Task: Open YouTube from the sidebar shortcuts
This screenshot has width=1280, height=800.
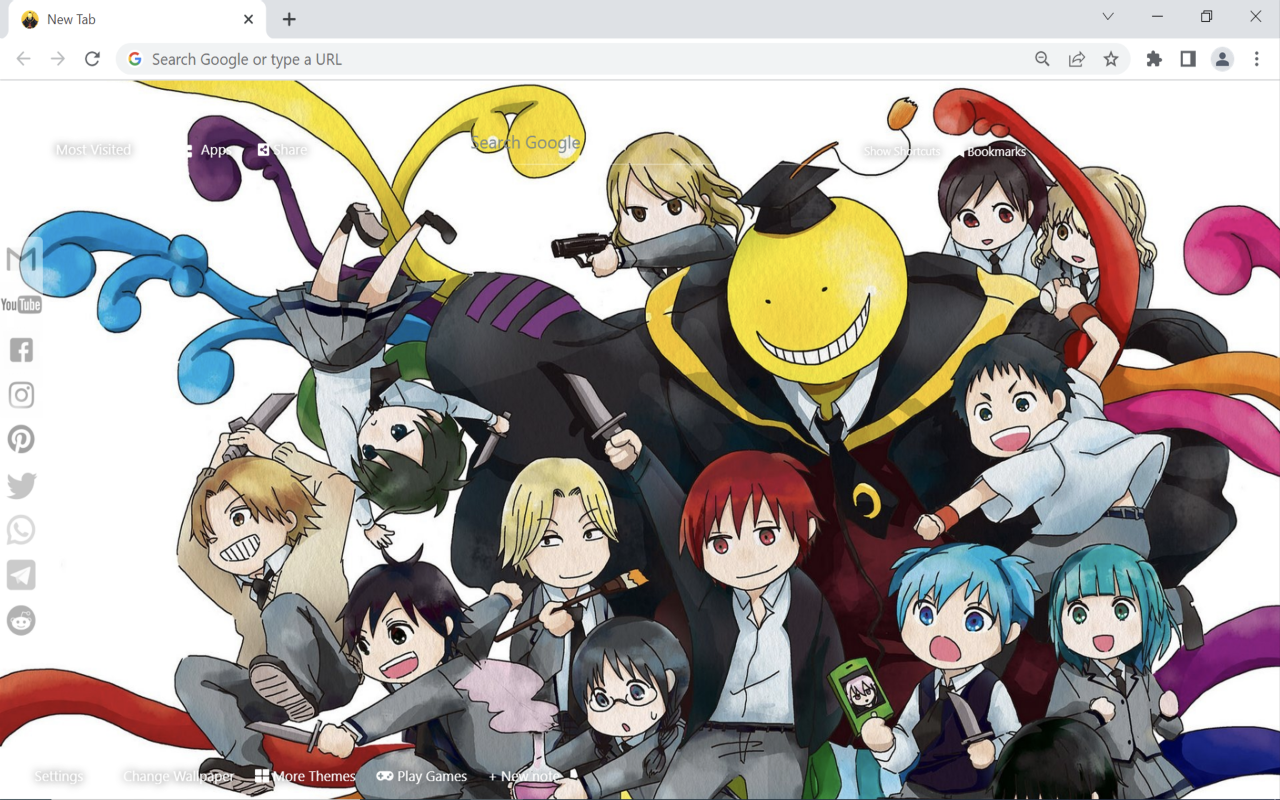Action: pos(21,305)
